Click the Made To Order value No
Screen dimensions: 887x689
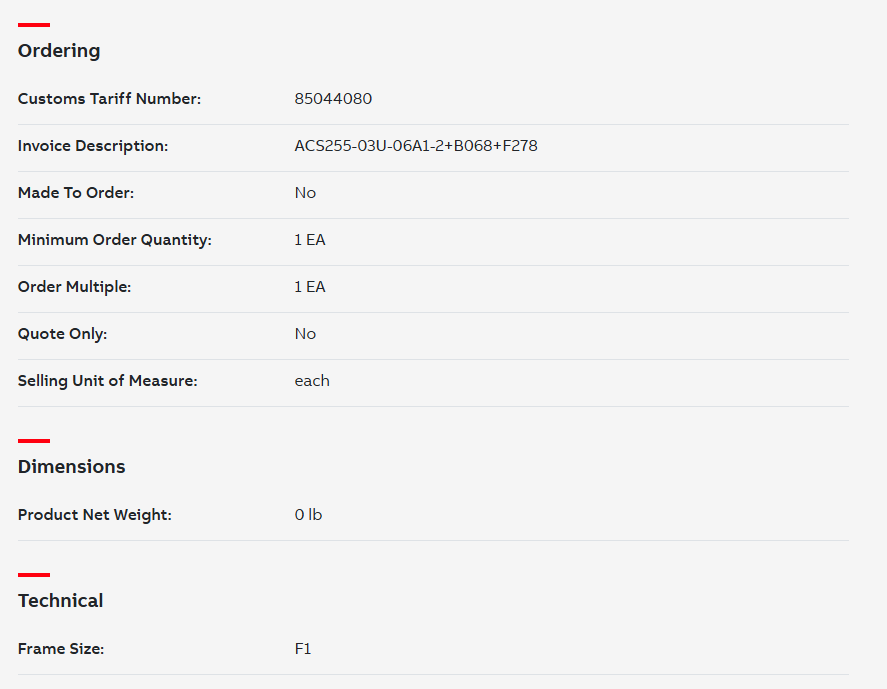tap(305, 192)
